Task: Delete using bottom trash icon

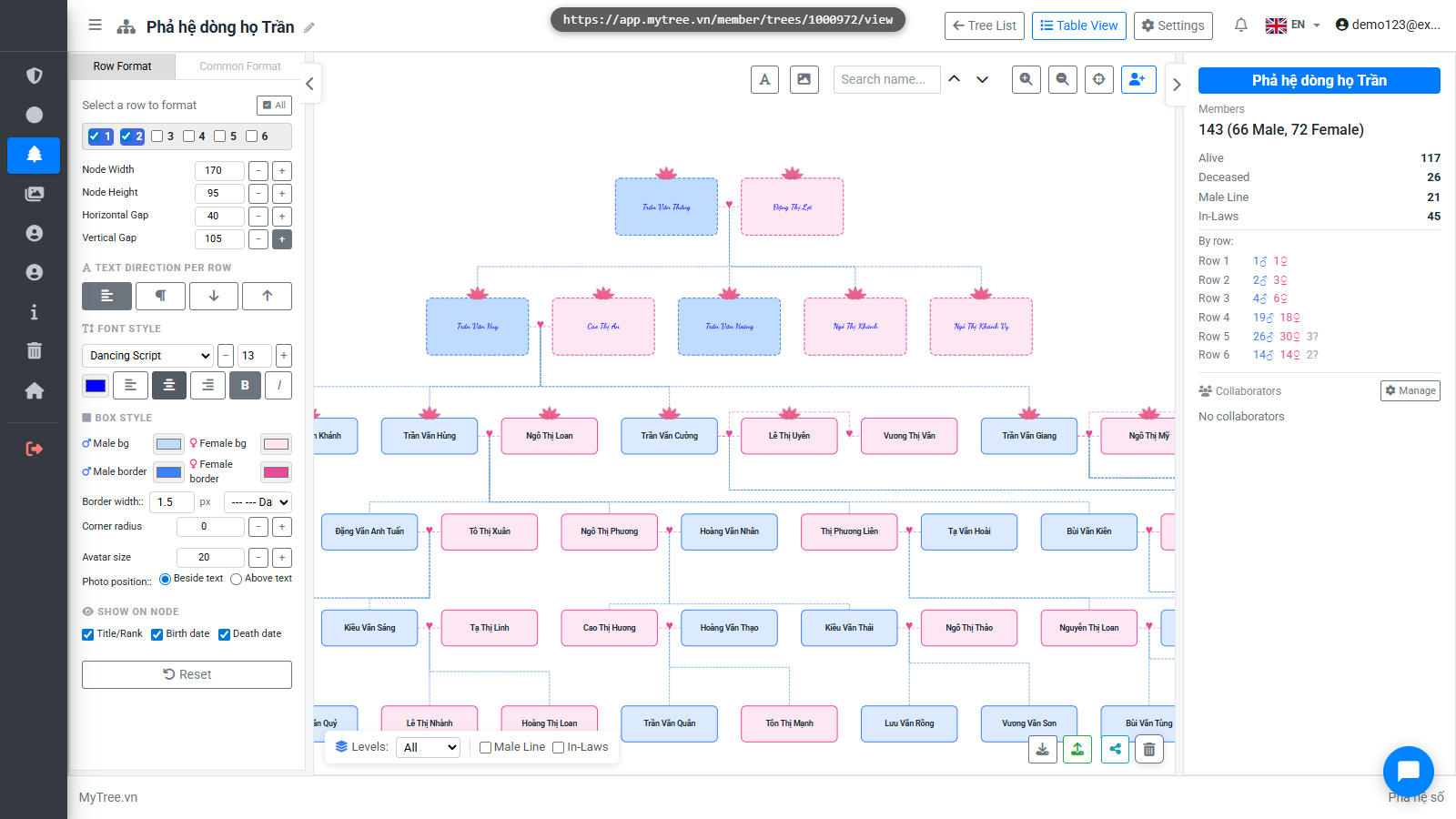Action: pos(1149,749)
